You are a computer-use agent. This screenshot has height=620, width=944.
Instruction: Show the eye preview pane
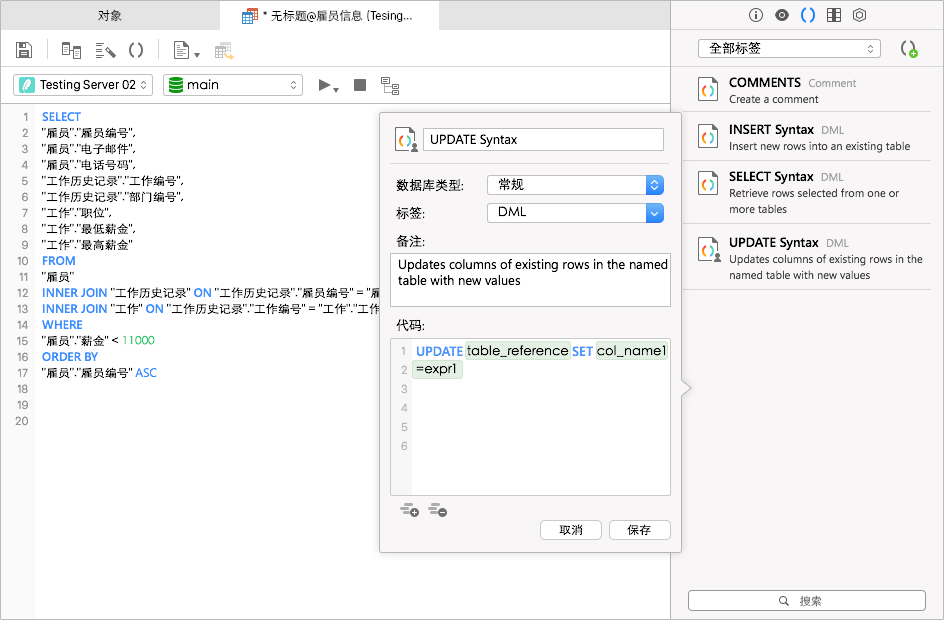click(x=781, y=15)
